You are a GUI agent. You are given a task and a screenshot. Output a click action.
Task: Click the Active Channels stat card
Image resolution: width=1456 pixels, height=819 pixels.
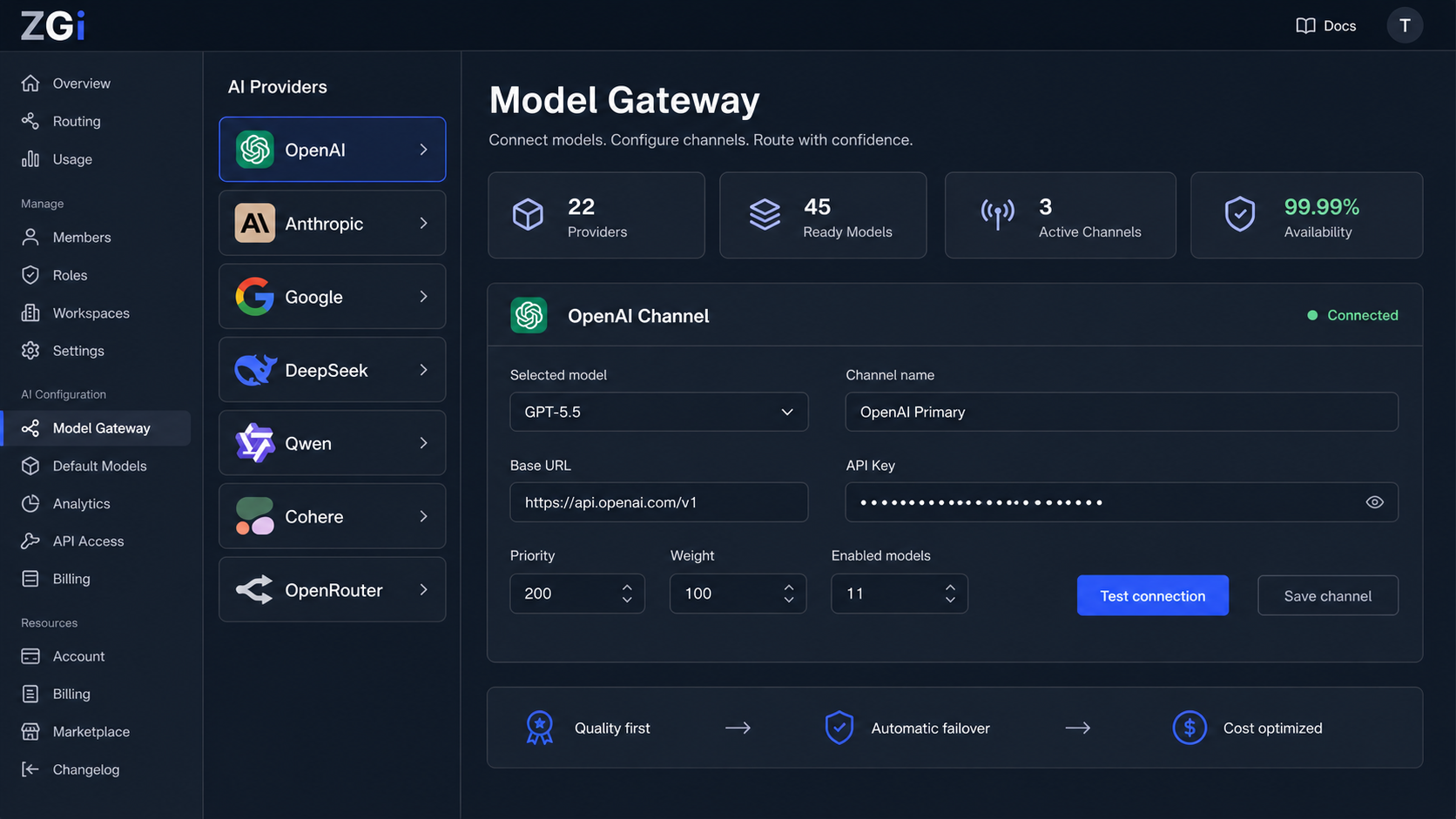(1061, 215)
